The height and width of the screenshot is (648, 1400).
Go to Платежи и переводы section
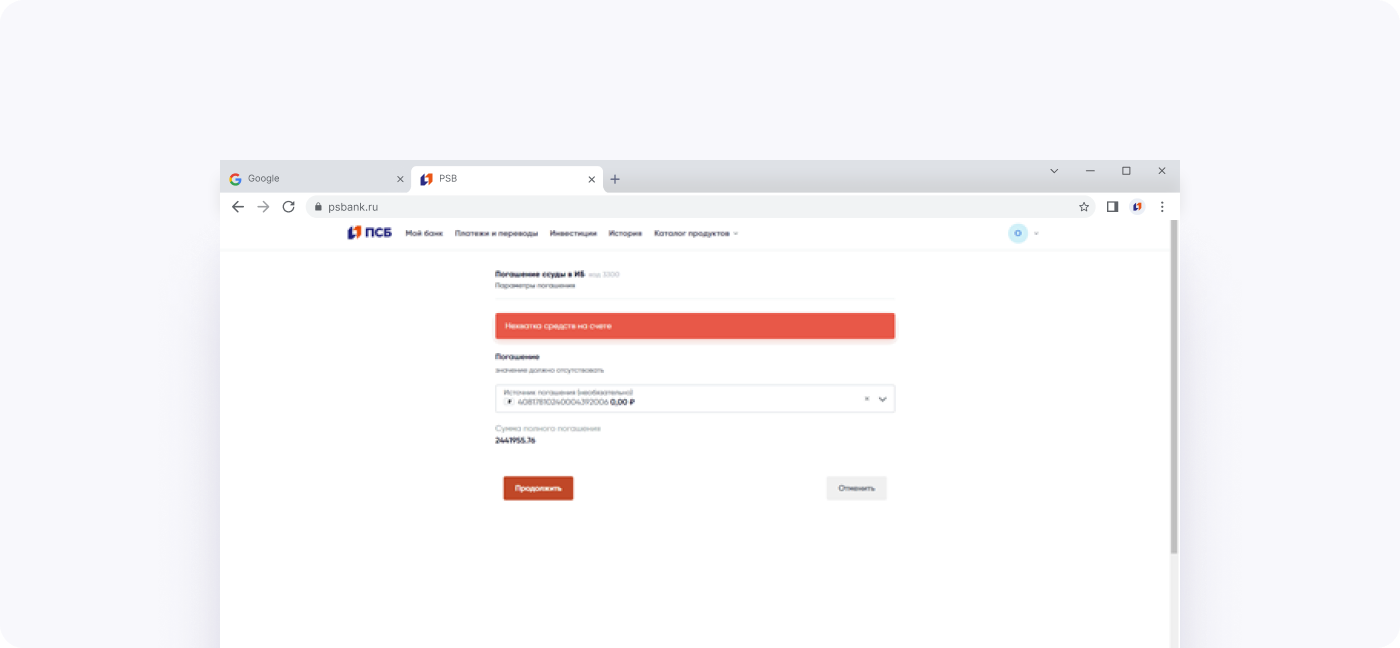click(x=496, y=233)
